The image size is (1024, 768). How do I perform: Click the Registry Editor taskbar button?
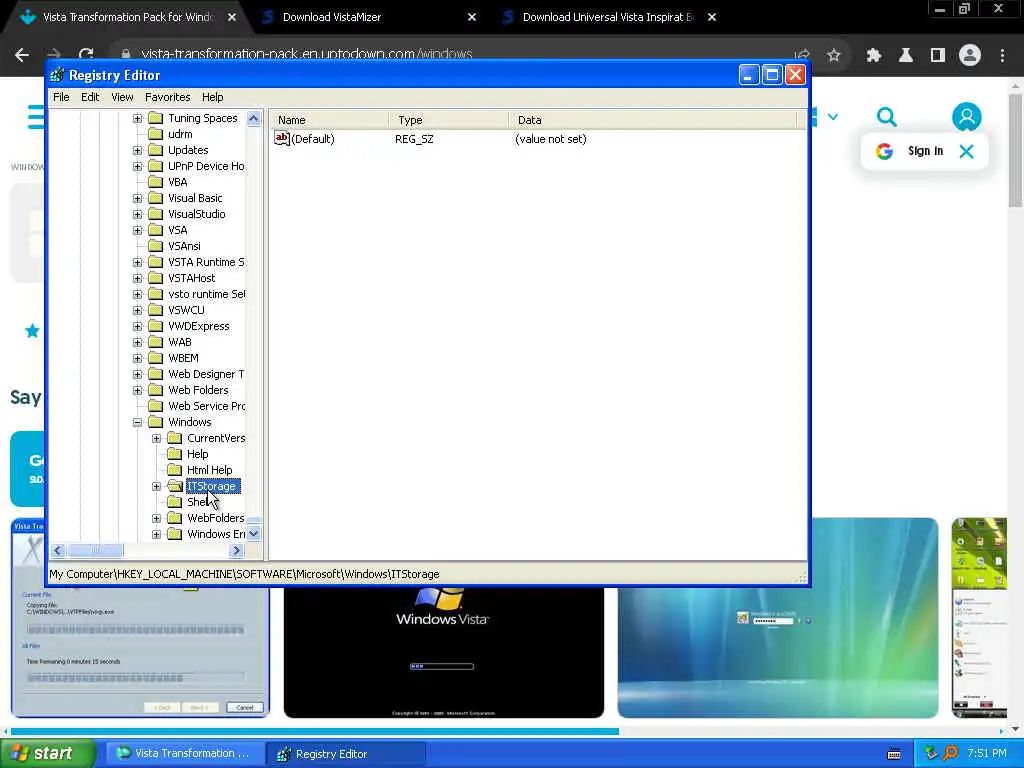coord(346,754)
